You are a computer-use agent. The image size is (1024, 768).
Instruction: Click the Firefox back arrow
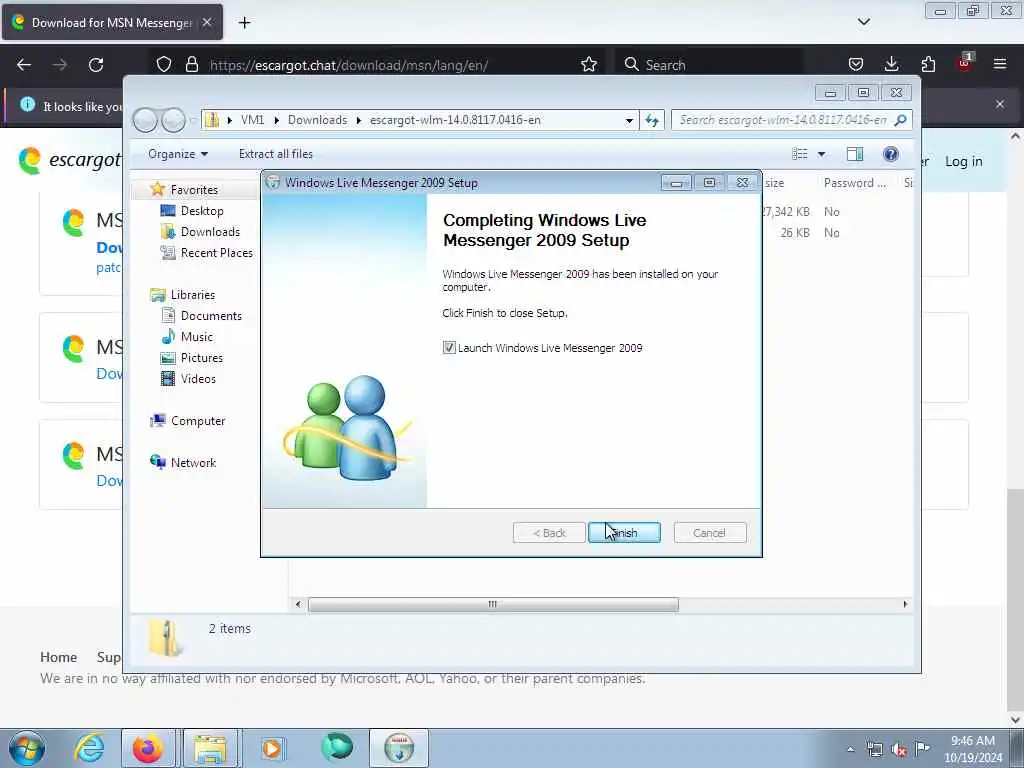[x=24, y=65]
